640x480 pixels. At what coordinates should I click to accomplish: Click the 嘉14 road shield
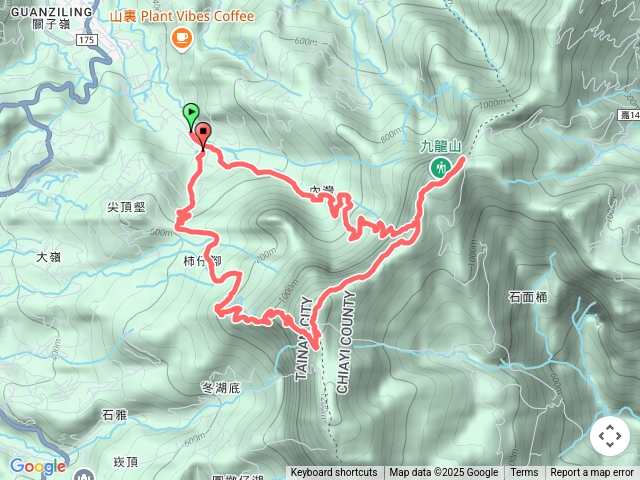tap(629, 115)
